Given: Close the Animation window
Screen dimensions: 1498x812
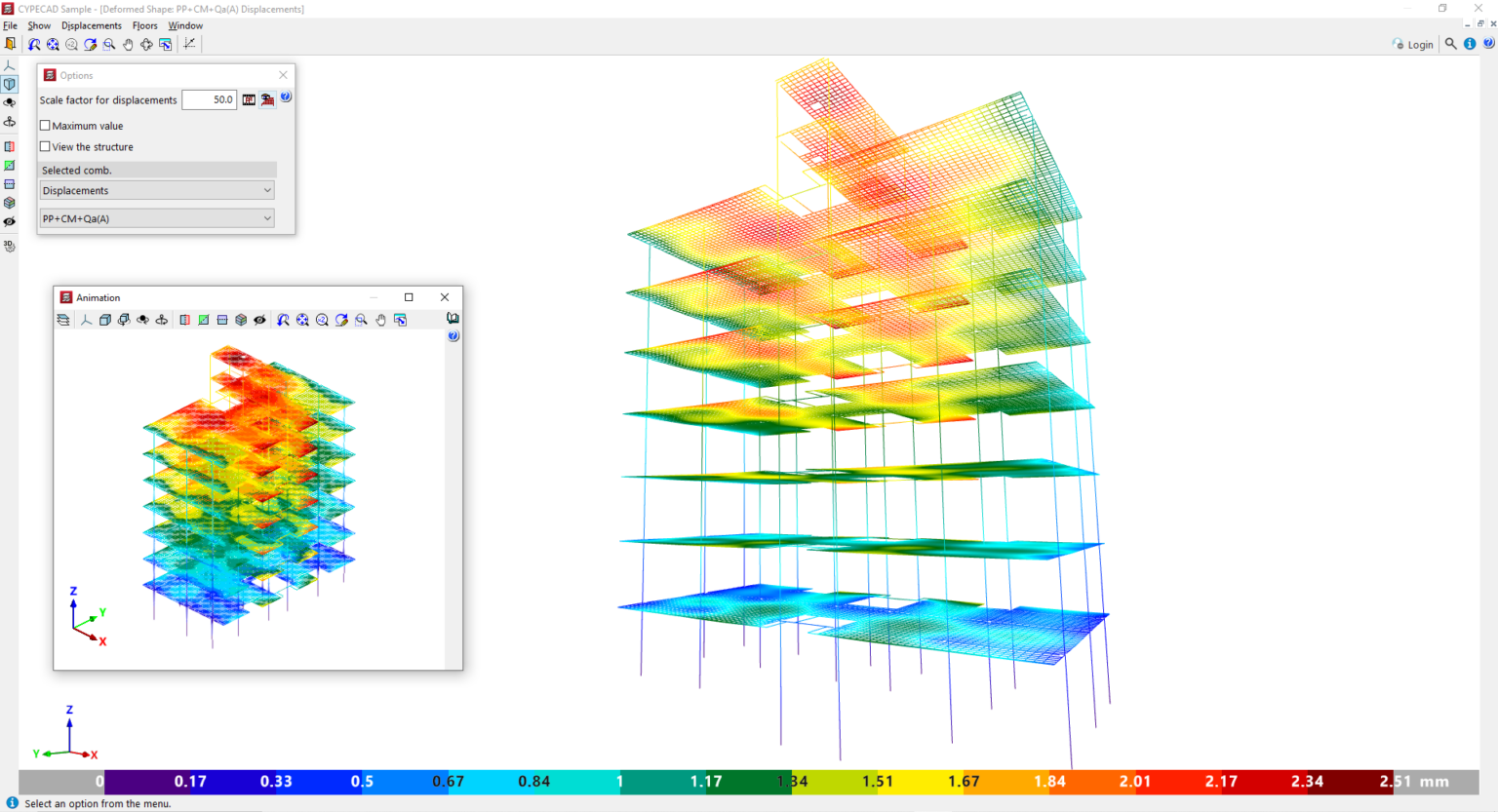Looking at the screenshot, I should [x=445, y=297].
